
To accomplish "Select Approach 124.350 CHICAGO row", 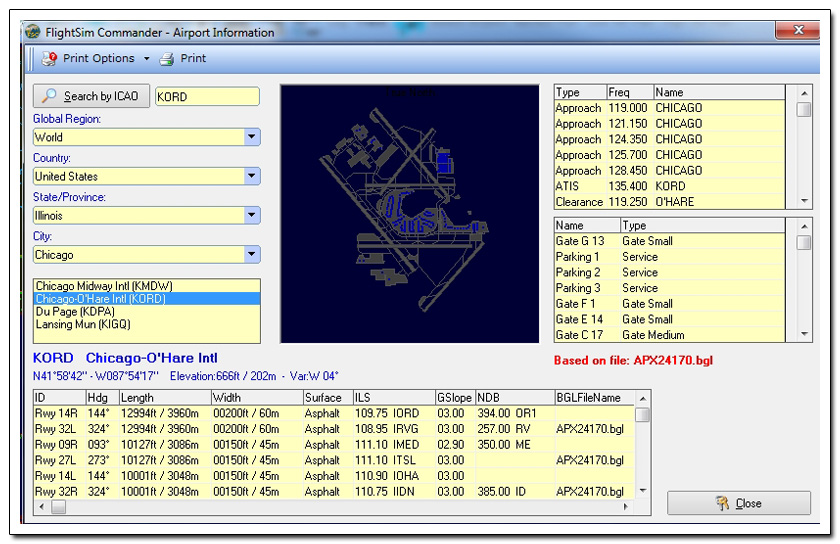I will coord(670,139).
